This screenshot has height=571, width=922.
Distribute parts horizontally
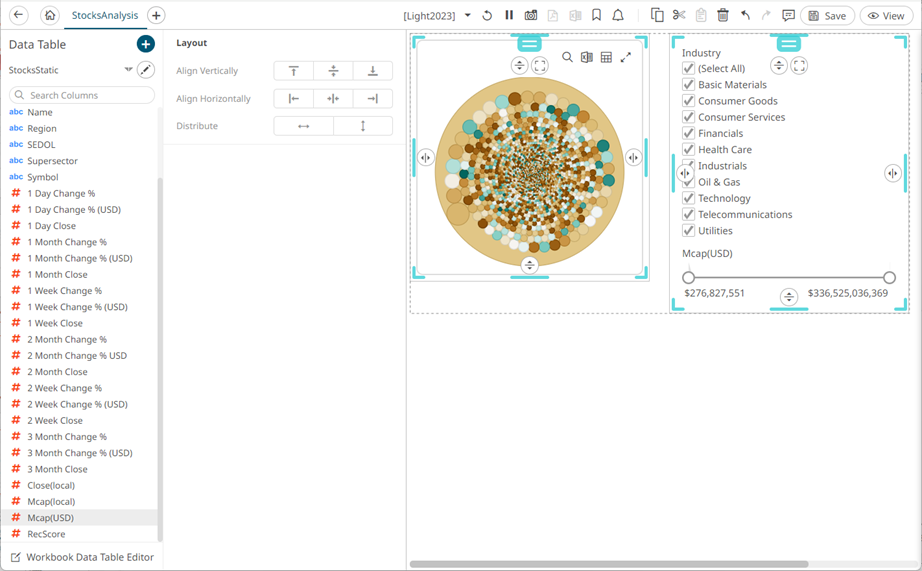pos(303,126)
